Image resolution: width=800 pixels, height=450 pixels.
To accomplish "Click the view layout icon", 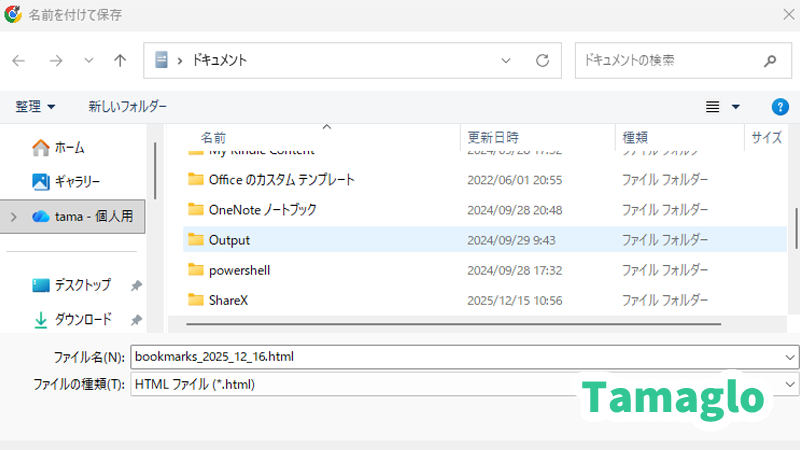I will 713,106.
